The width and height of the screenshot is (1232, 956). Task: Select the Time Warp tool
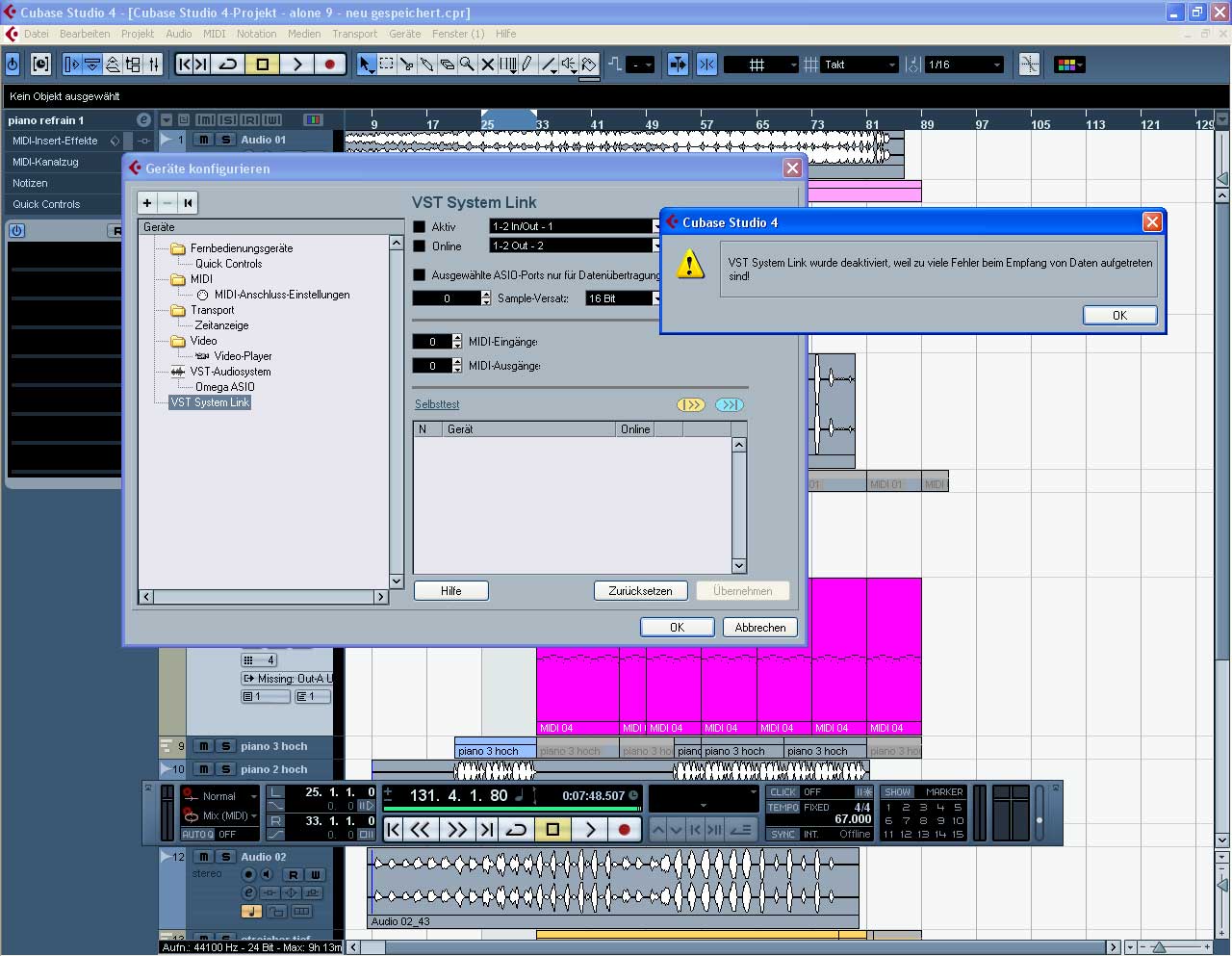pos(507,65)
